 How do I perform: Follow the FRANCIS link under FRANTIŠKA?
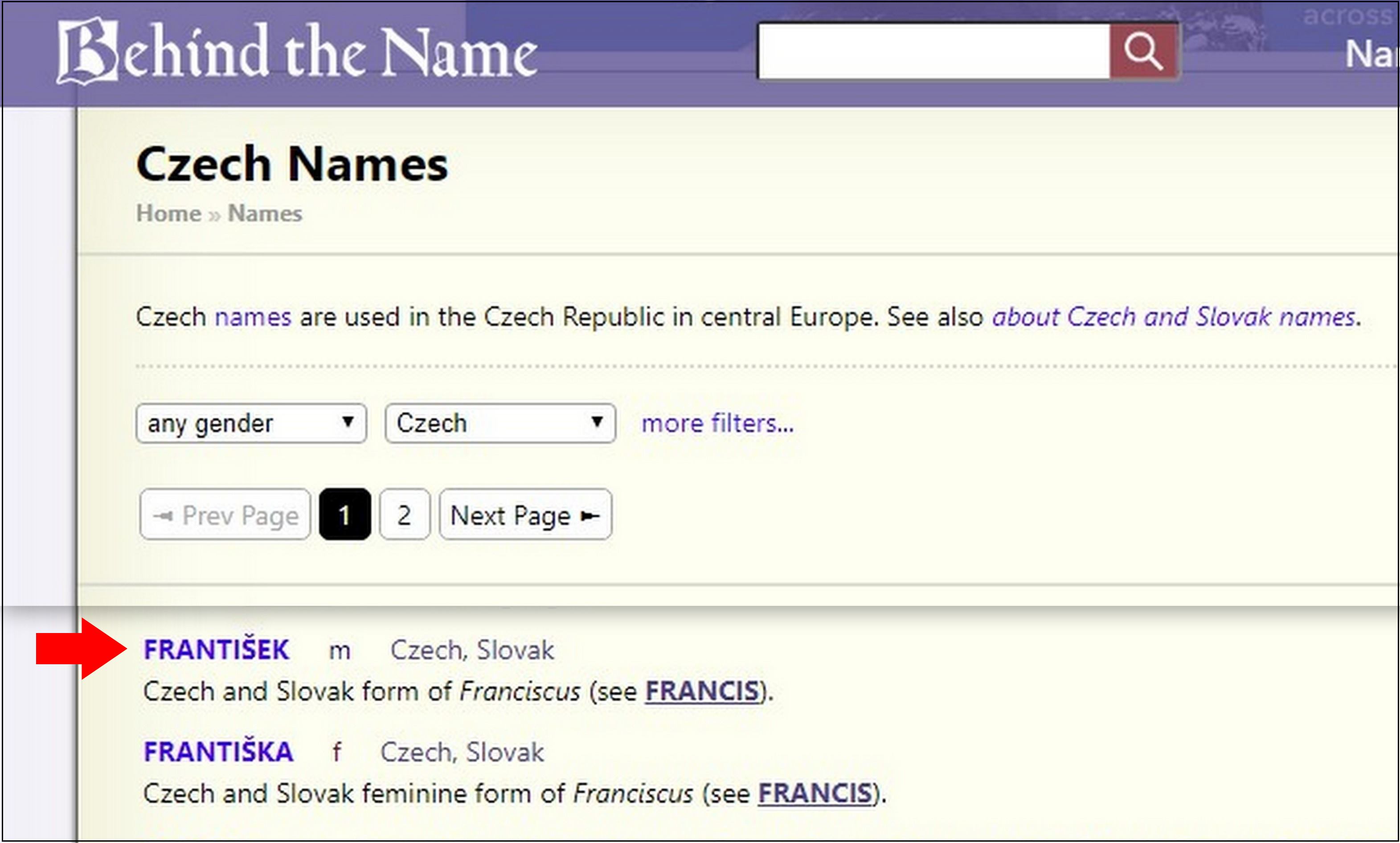[816, 794]
